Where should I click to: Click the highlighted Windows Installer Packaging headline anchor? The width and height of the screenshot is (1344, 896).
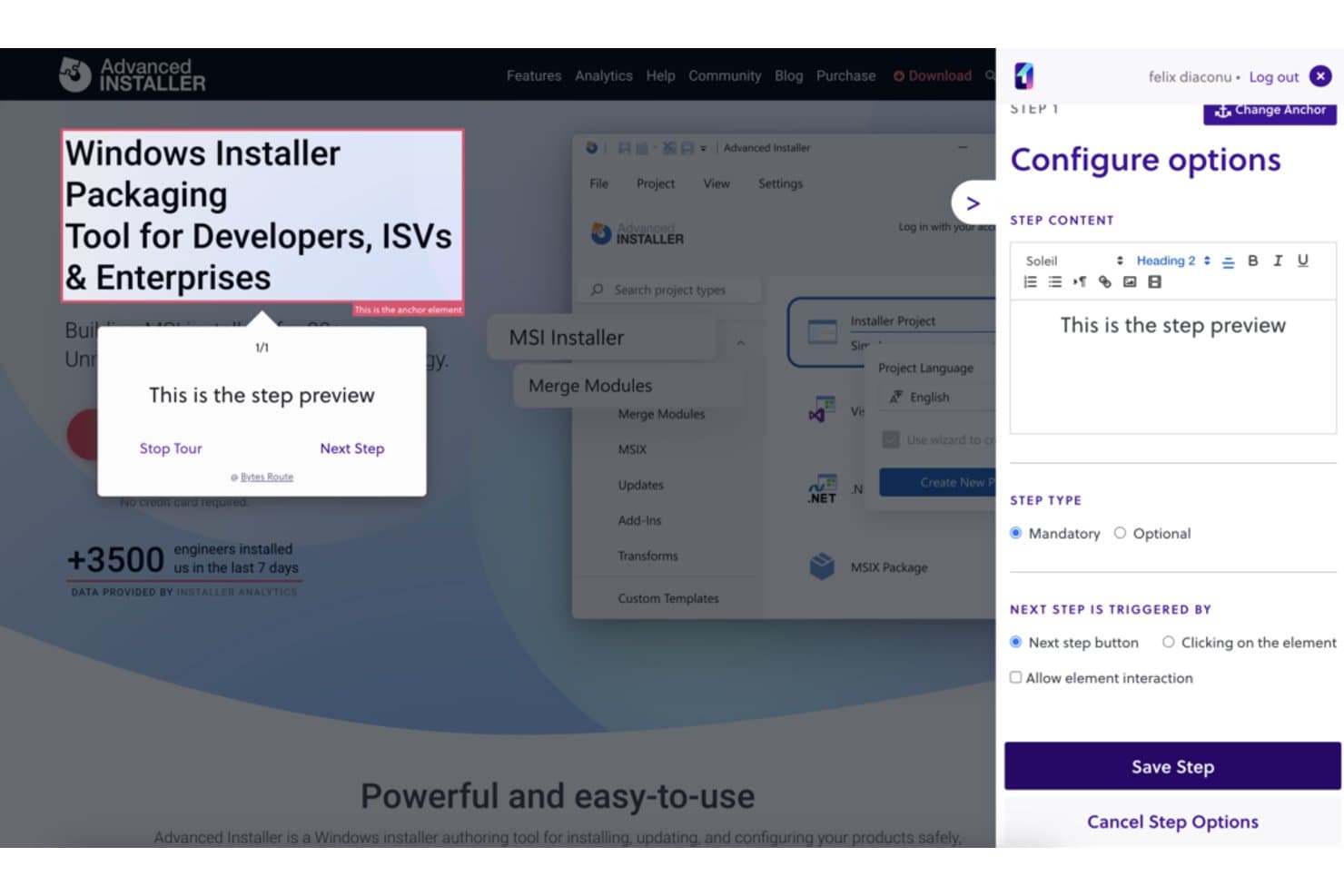click(x=262, y=215)
